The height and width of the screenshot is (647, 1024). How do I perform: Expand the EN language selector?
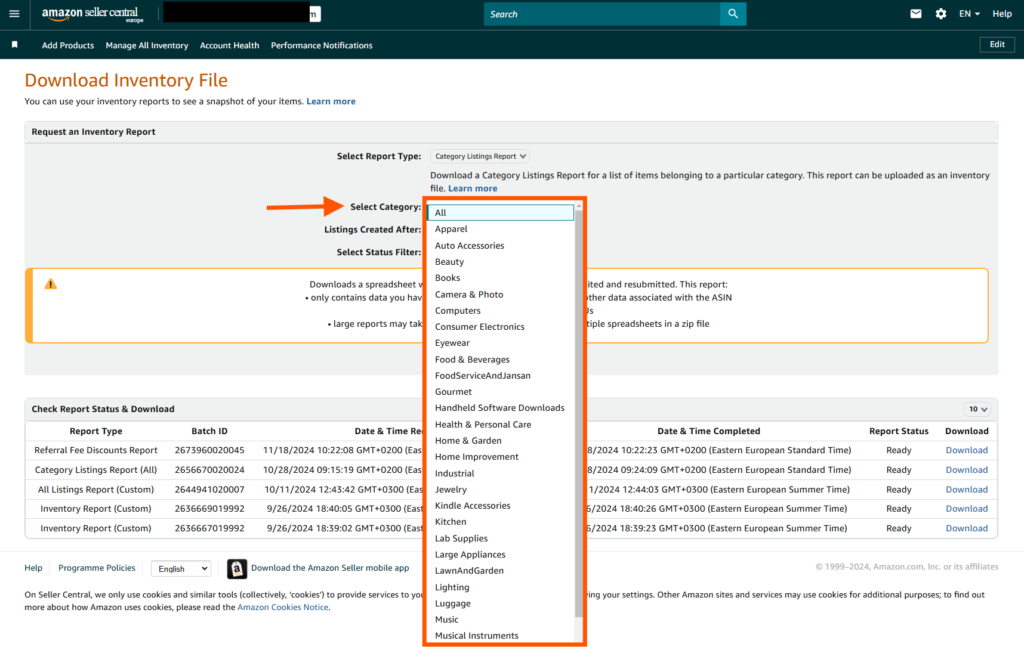[969, 14]
